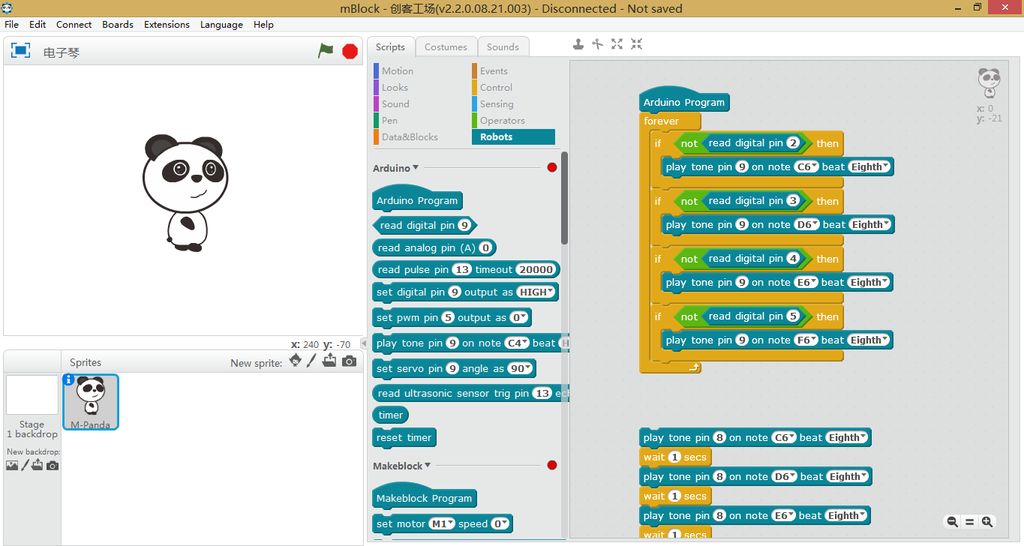Select the Looks block category

point(394,88)
